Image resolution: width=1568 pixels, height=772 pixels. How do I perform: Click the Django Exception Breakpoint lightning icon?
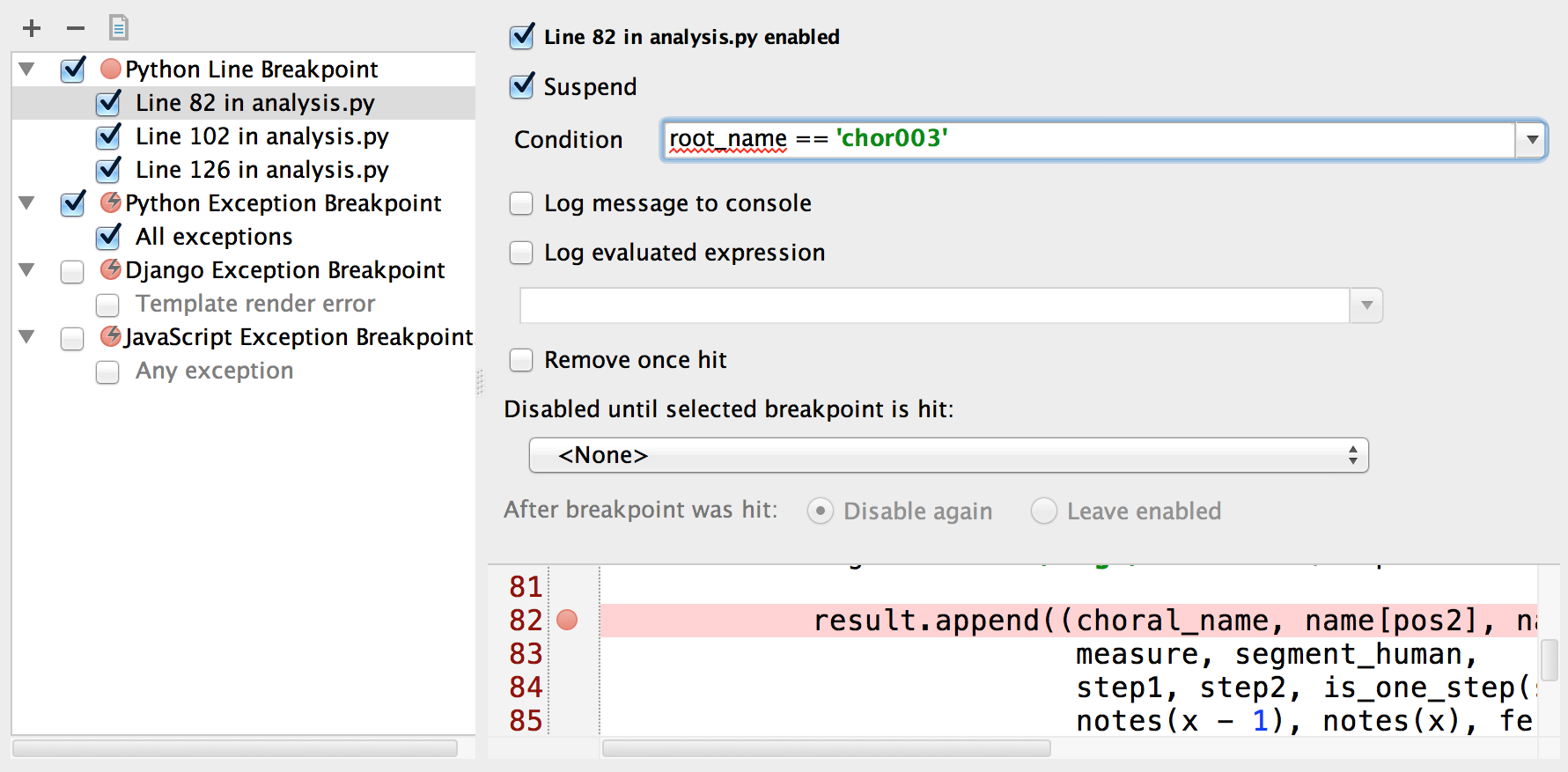click(x=111, y=269)
